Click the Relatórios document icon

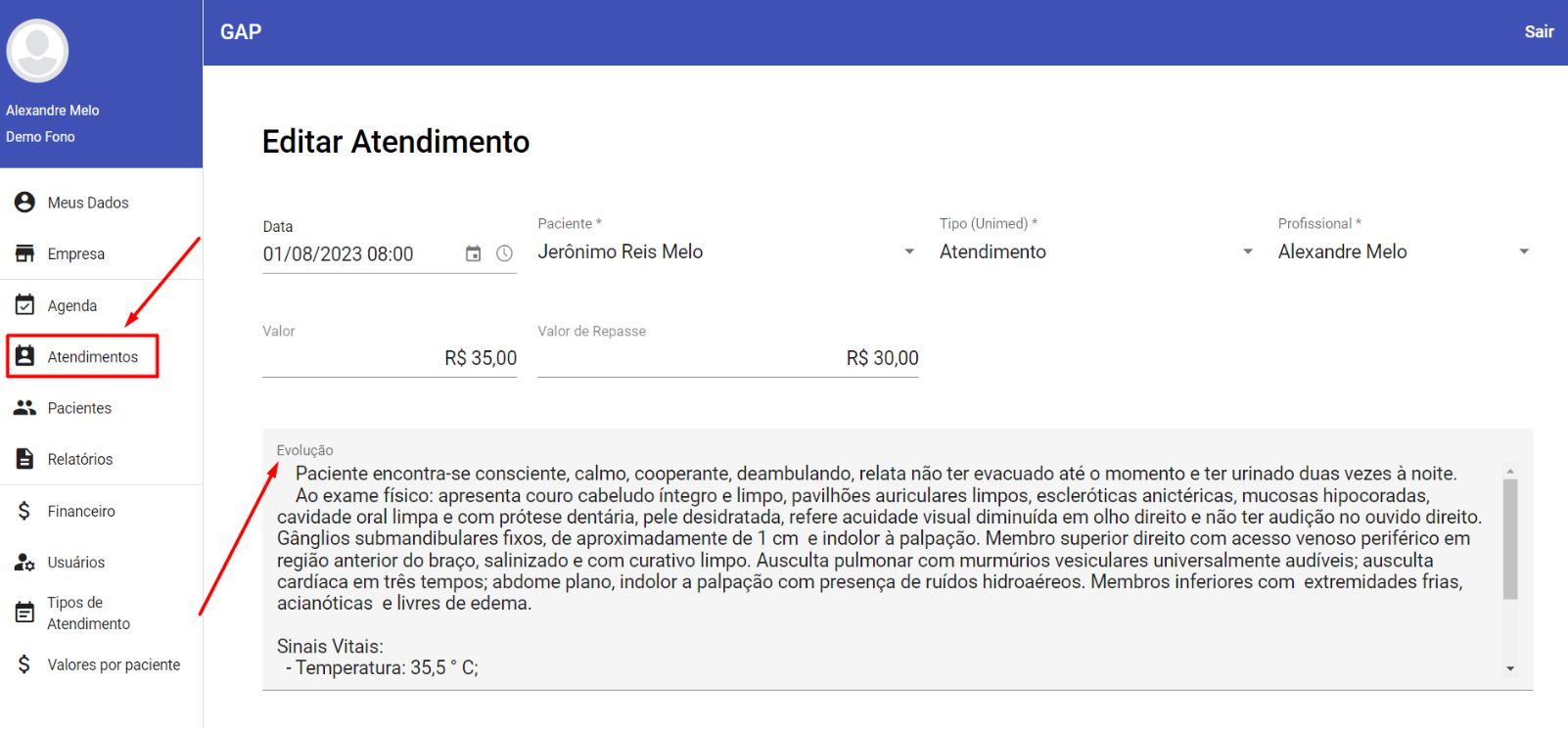click(x=25, y=459)
